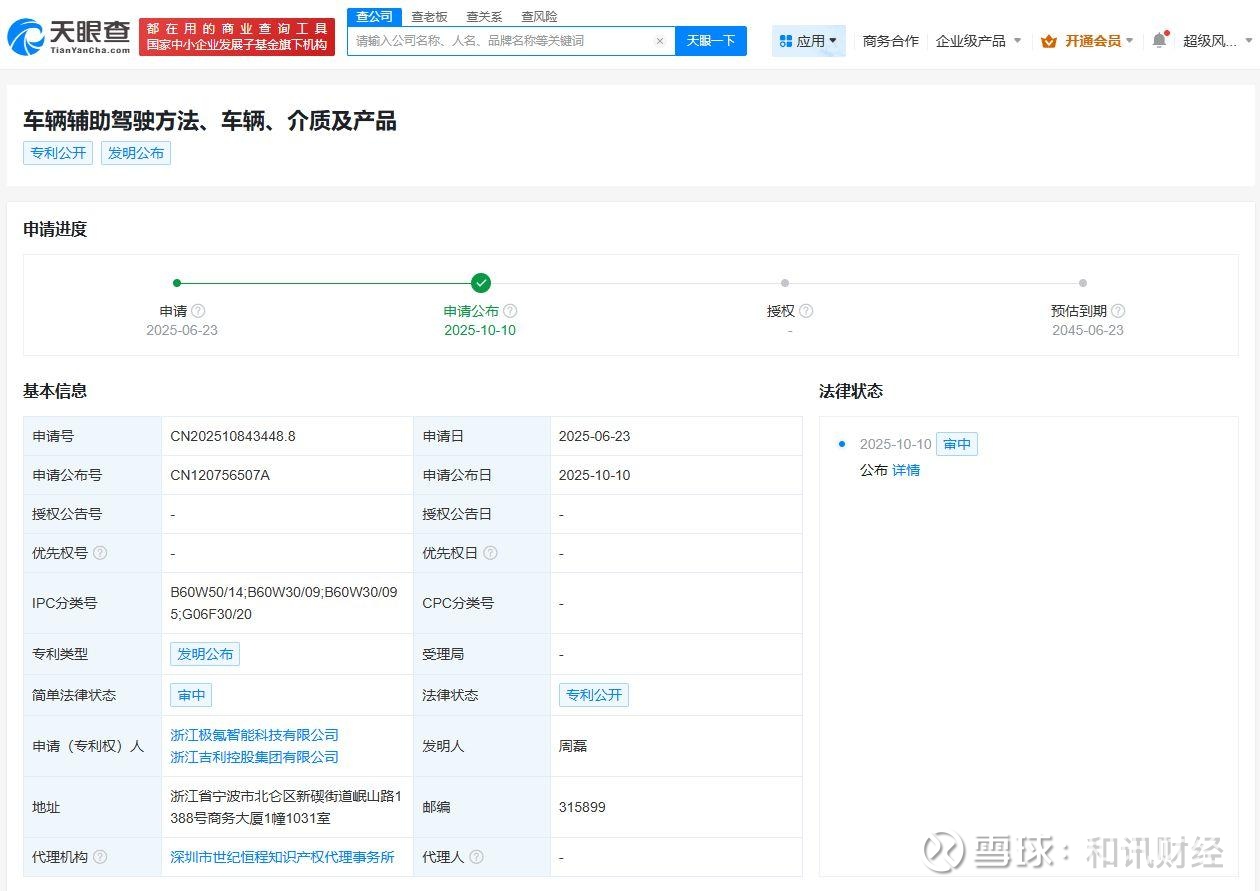Viewport: 1260px width, 891px height.
Task: Switch to the 查老板 tab
Action: 429,17
